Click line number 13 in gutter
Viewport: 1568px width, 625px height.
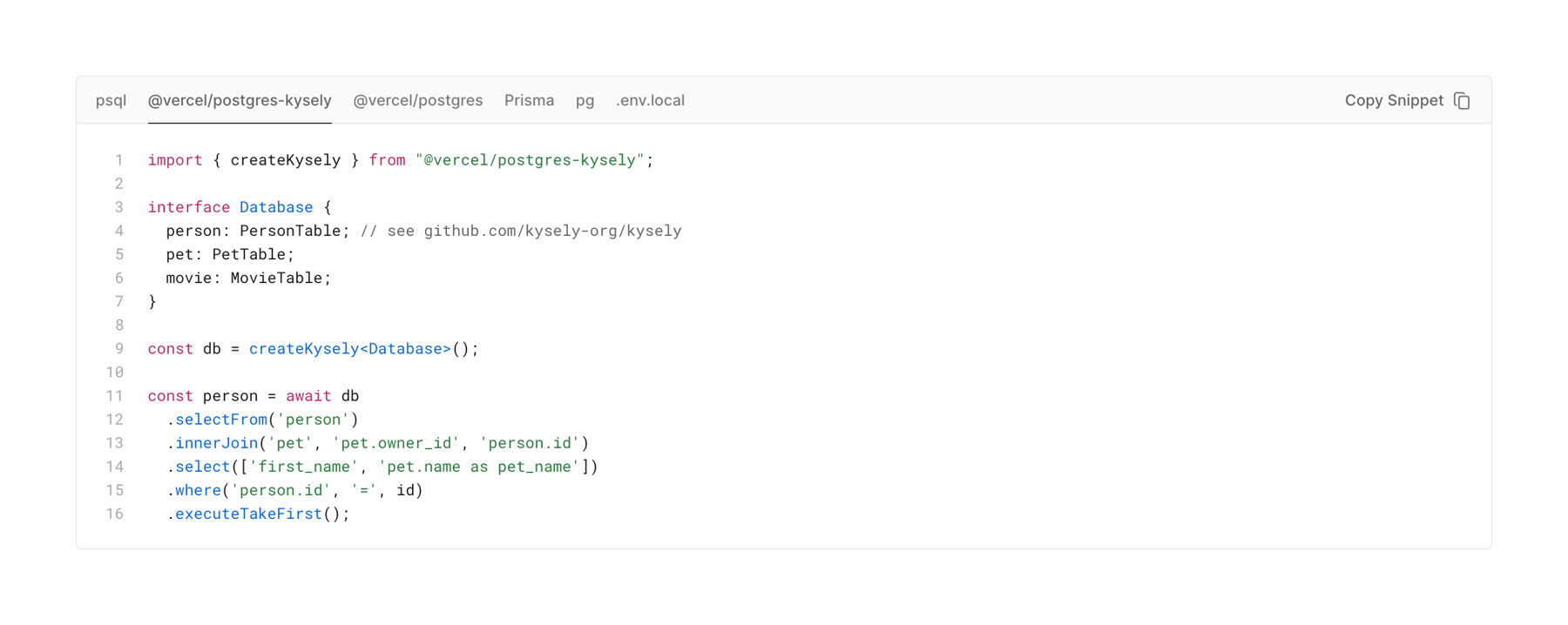tap(114, 443)
